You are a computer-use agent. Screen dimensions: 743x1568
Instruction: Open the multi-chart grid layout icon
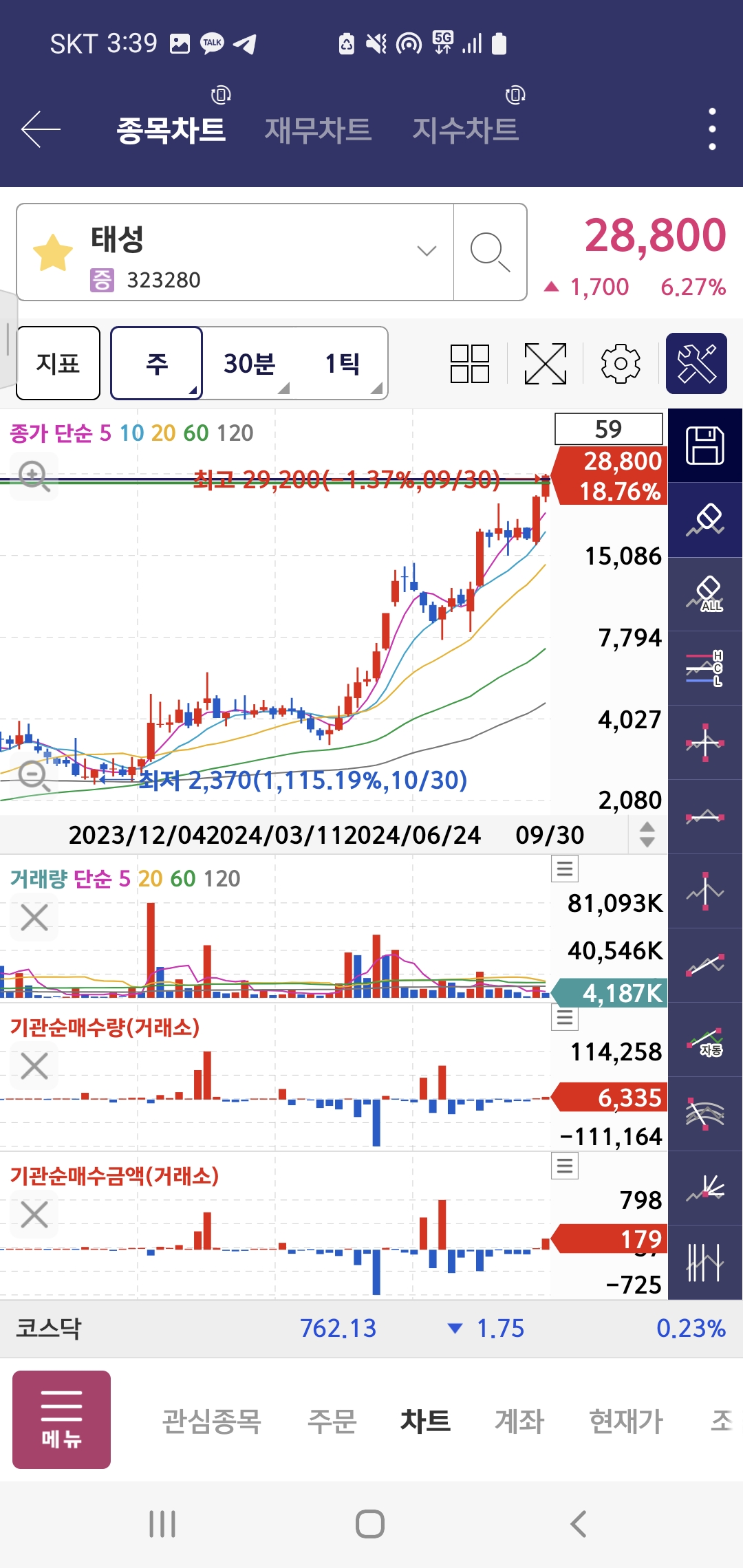(x=470, y=363)
